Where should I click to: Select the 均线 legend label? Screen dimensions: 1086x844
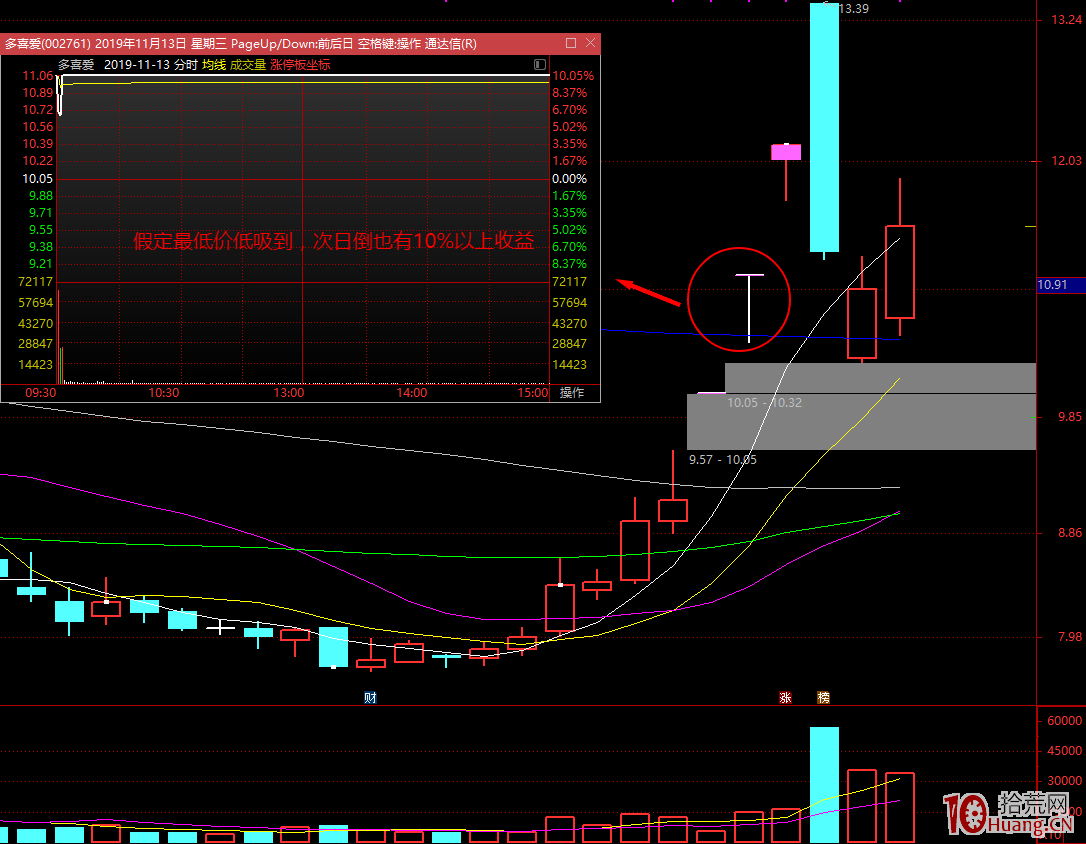click(x=214, y=64)
